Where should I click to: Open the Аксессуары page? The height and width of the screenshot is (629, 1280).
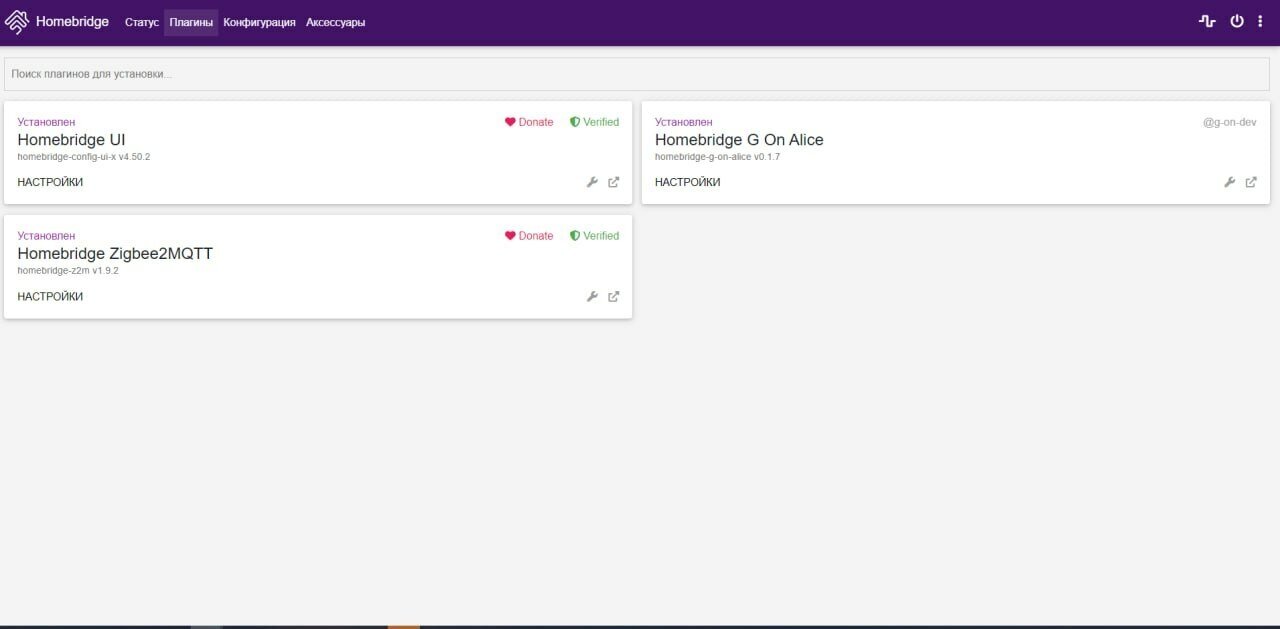click(x=335, y=22)
